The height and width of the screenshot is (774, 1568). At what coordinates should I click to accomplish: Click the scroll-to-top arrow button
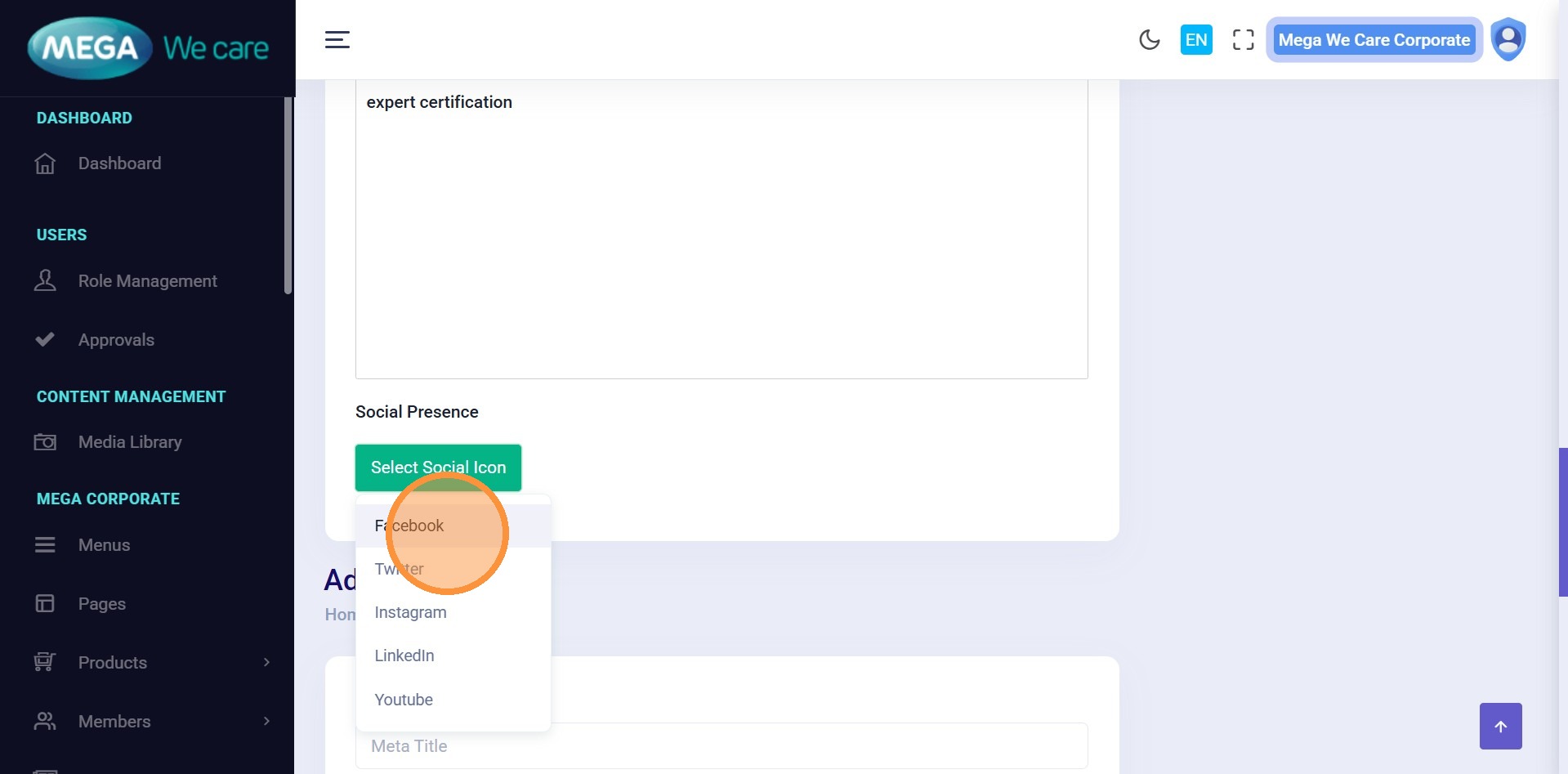1500,726
